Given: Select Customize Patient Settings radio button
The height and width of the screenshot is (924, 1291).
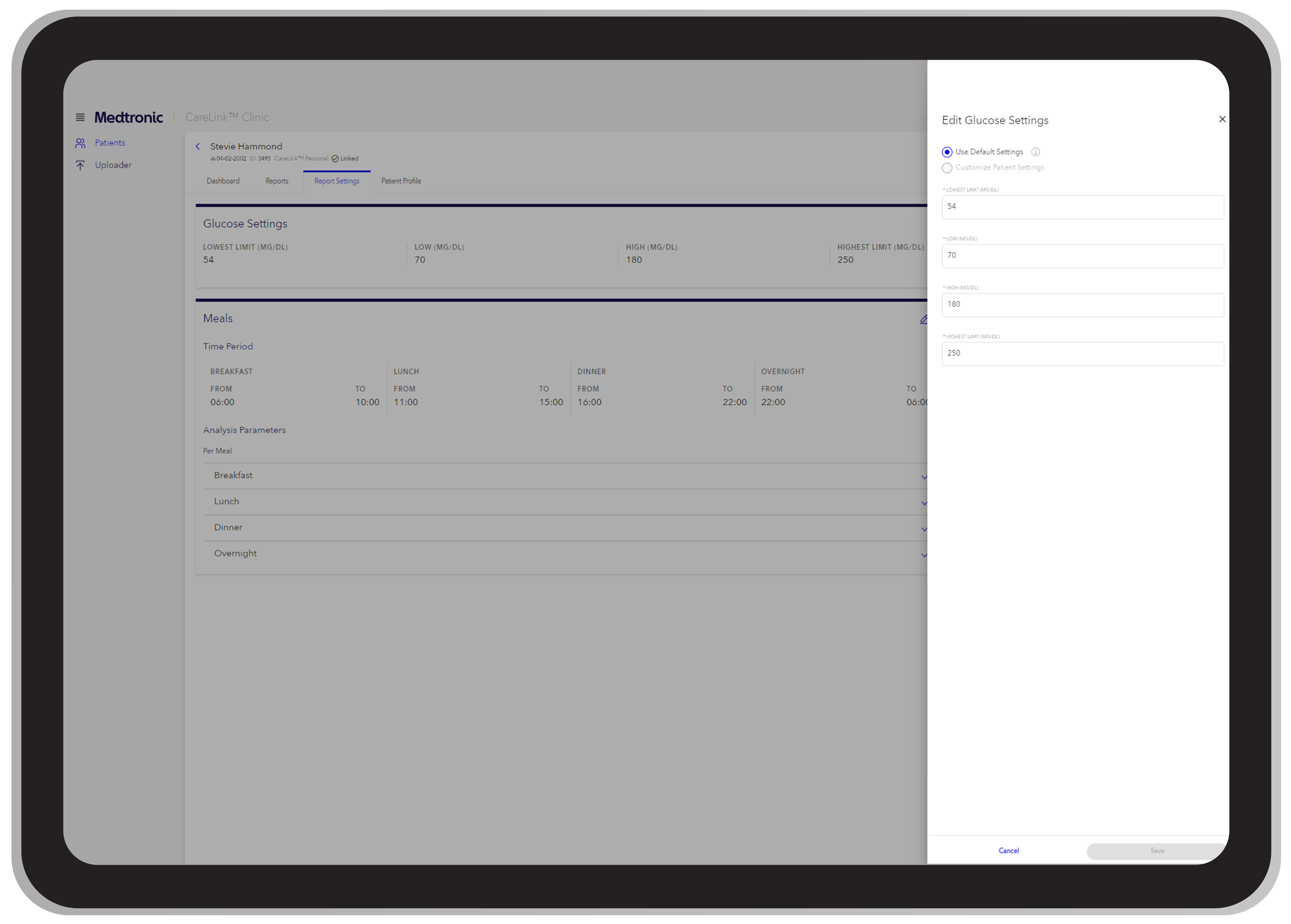Looking at the screenshot, I should point(947,168).
